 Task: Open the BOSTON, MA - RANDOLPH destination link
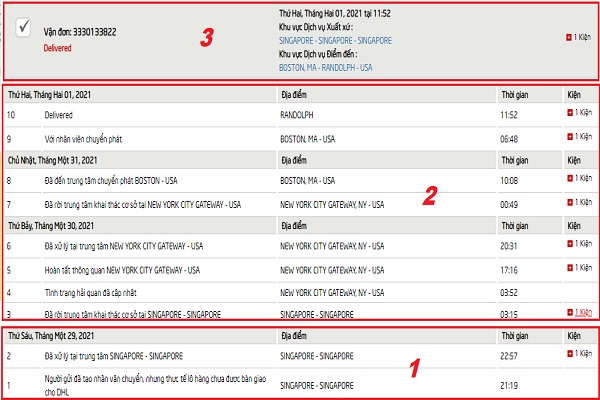pos(325,68)
